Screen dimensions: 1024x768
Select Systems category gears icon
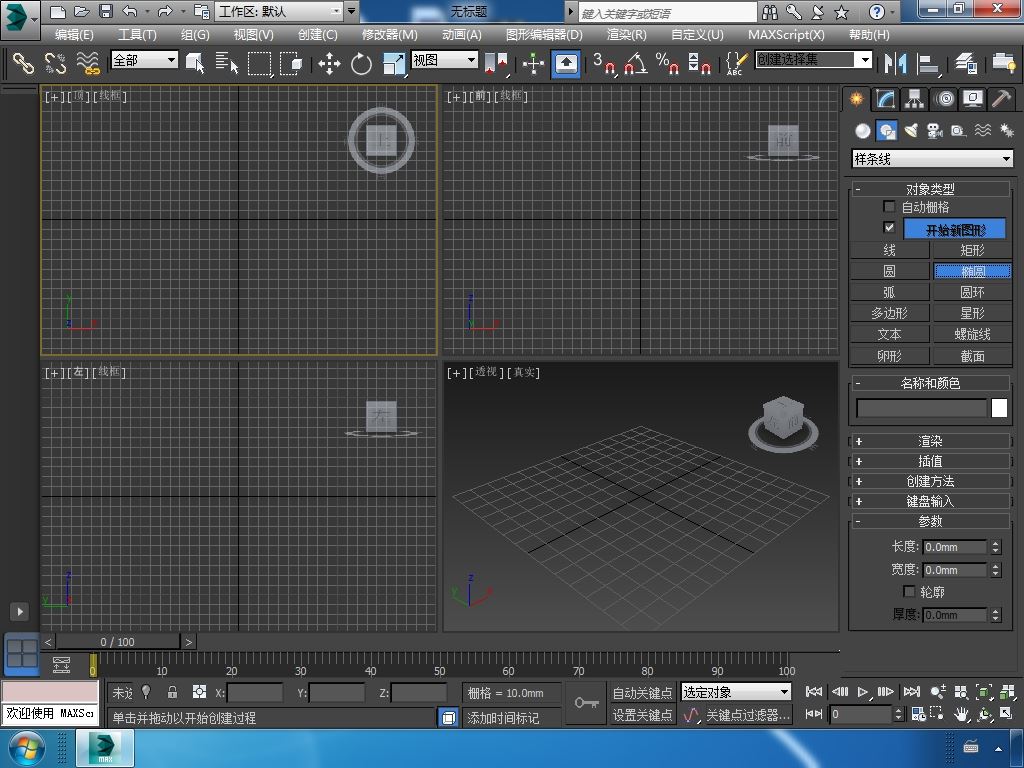(x=1006, y=131)
